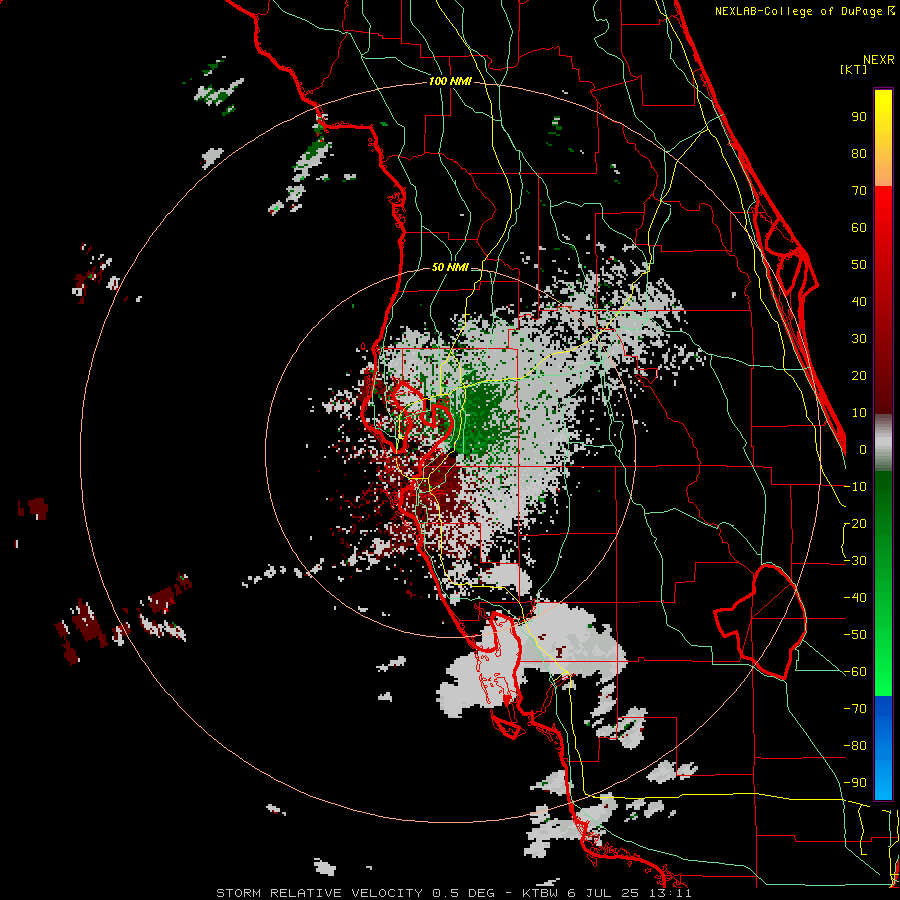Image resolution: width=900 pixels, height=900 pixels.
Task: Click the -70 value on the velocity scale
Action: click(x=855, y=708)
